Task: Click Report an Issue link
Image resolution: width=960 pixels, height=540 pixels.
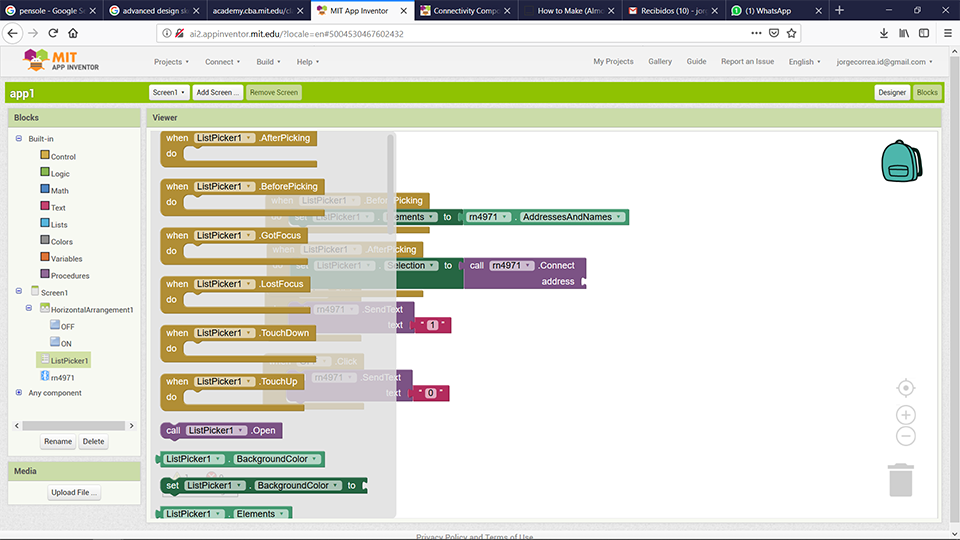Action: click(748, 61)
